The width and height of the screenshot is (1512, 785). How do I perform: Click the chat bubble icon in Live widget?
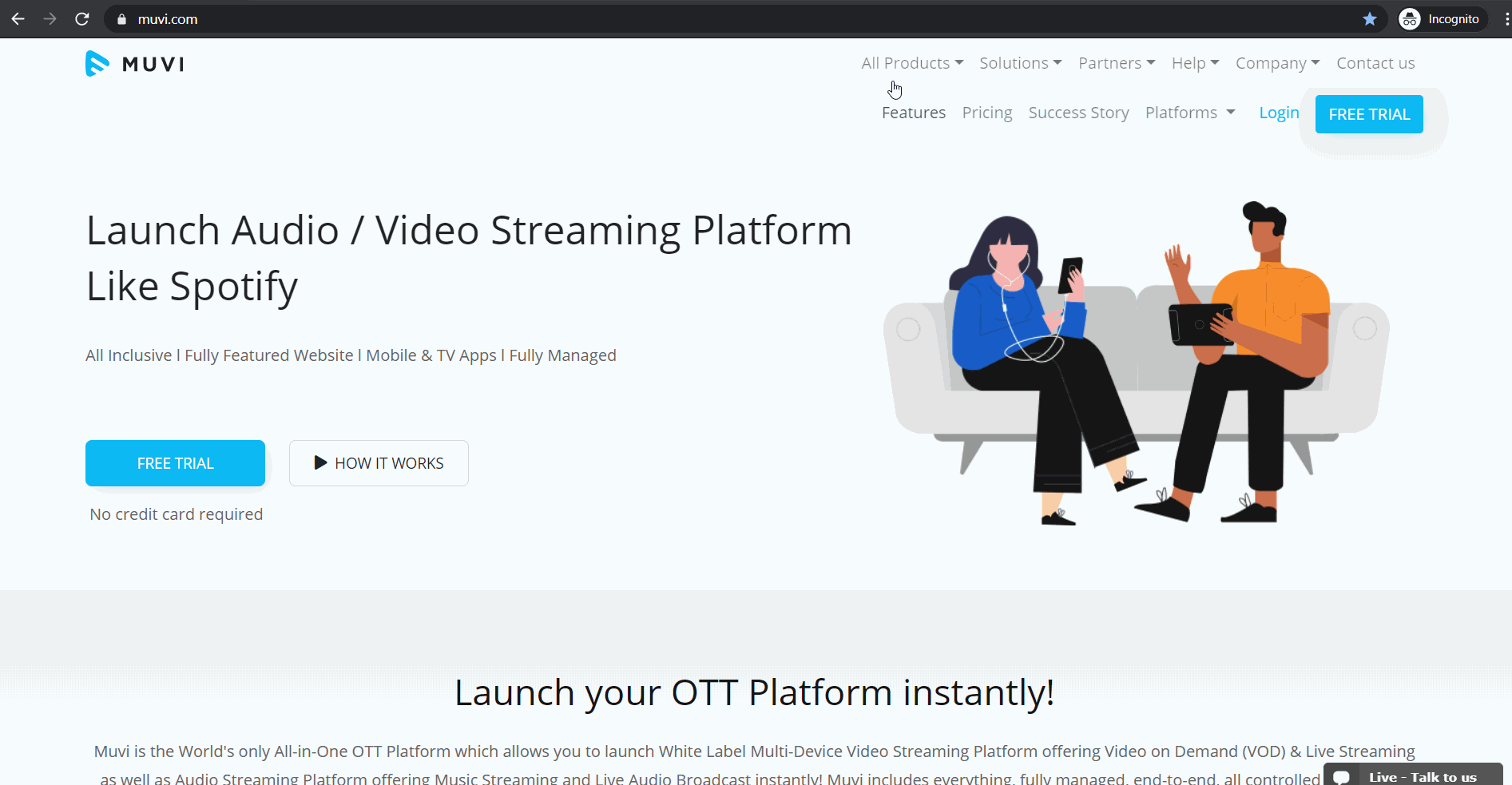1342,777
